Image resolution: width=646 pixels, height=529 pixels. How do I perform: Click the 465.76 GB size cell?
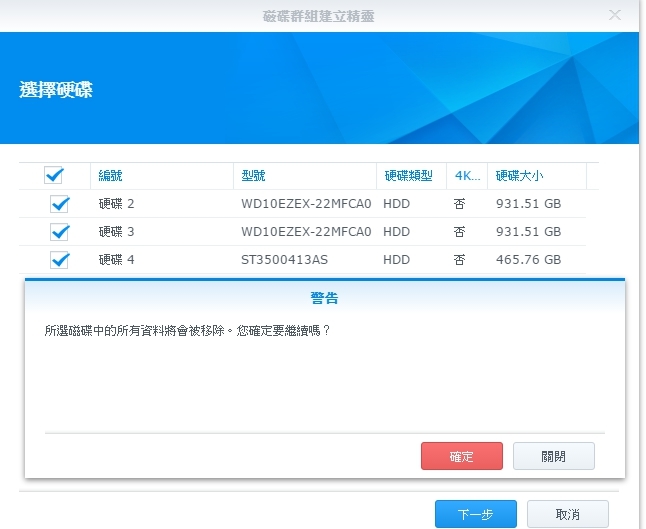click(528, 260)
